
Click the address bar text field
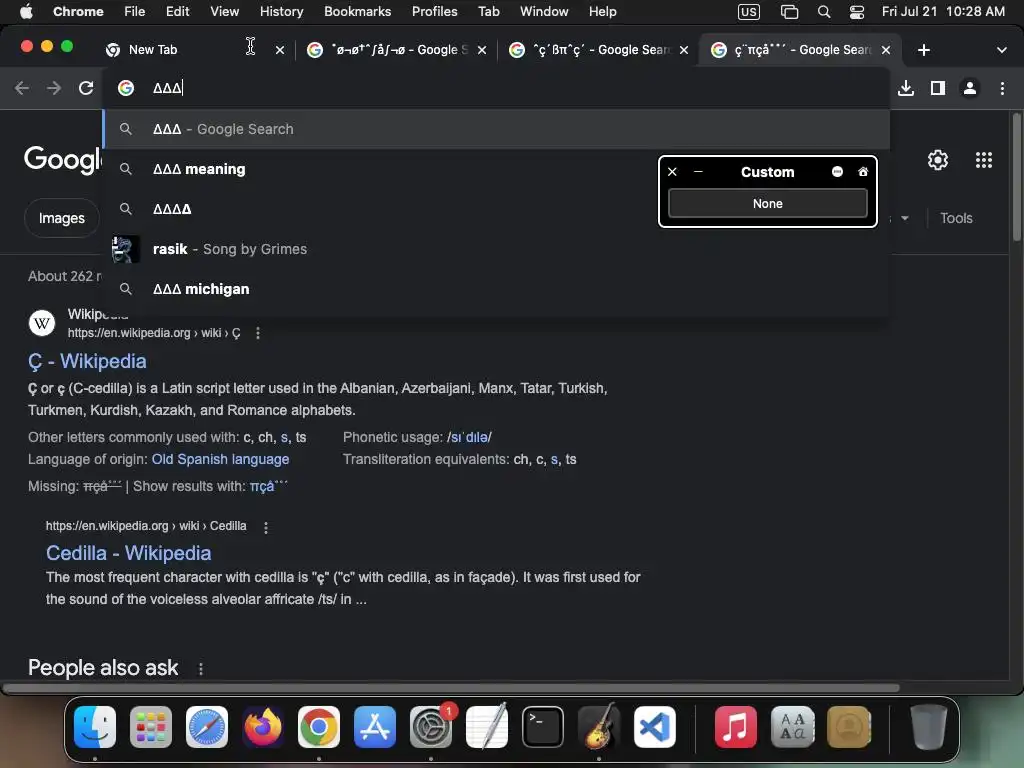coord(496,88)
